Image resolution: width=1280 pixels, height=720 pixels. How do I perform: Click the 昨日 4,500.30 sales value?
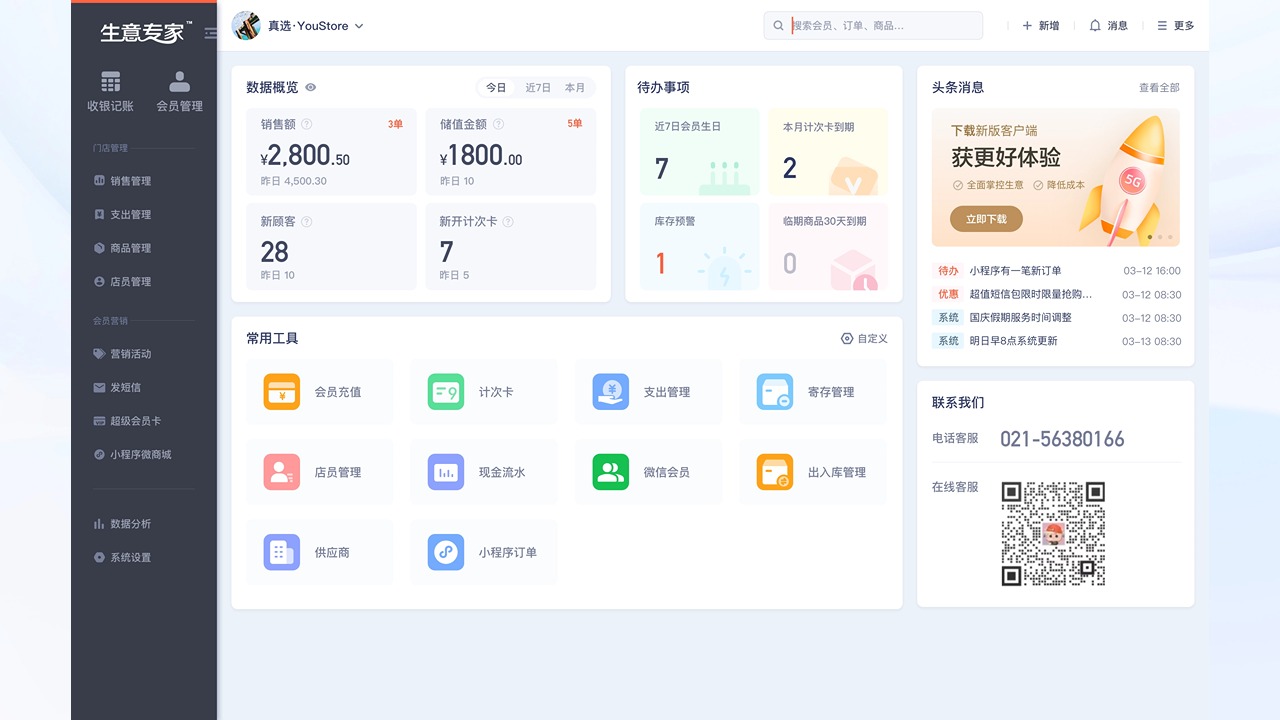(293, 181)
